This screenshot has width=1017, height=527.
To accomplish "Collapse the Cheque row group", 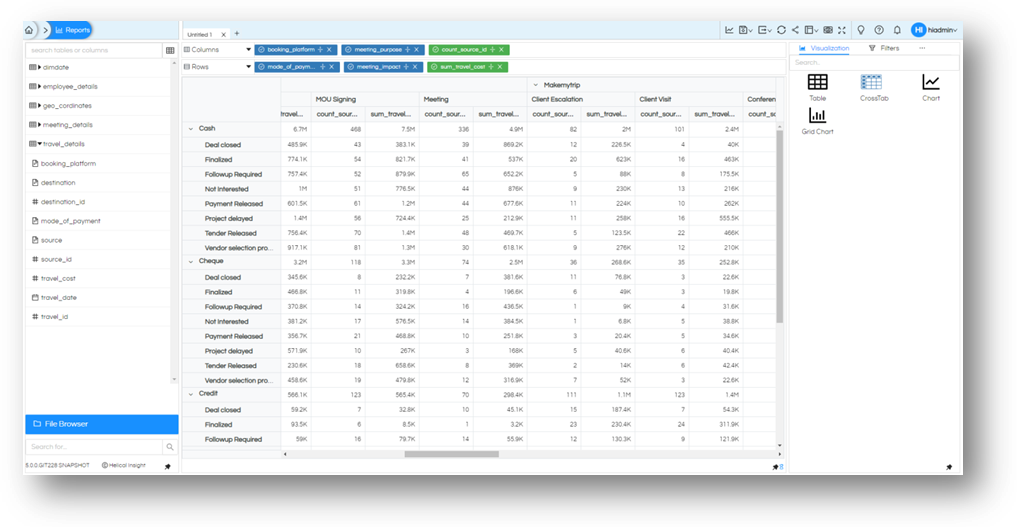I will point(191,261).
